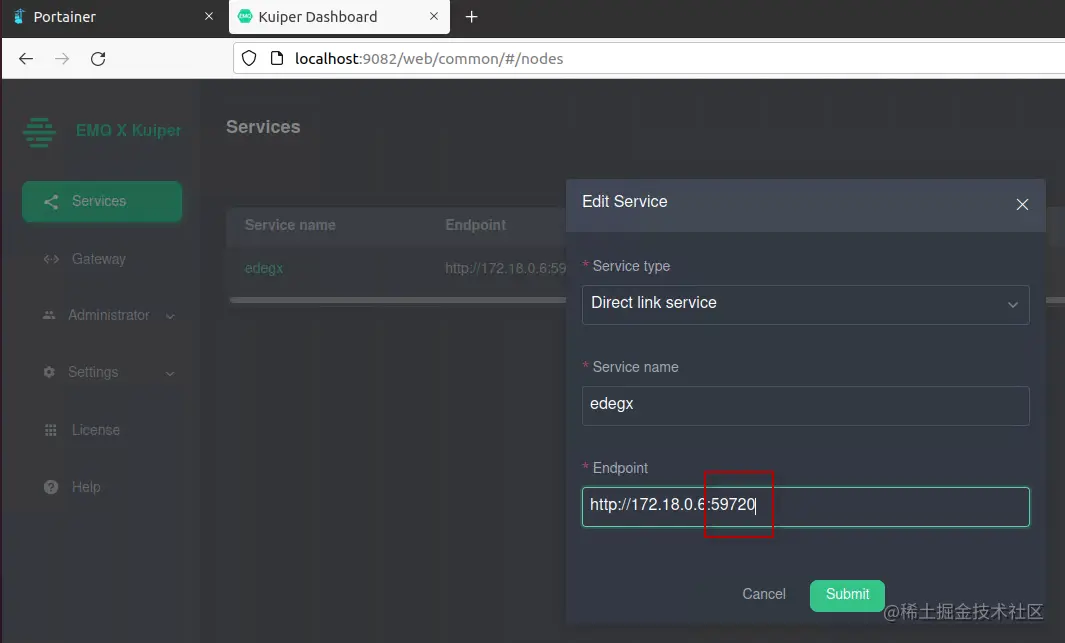1065x643 pixels.
Task: Click the http://172.18.0.6 table cell
Action: click(x=505, y=268)
